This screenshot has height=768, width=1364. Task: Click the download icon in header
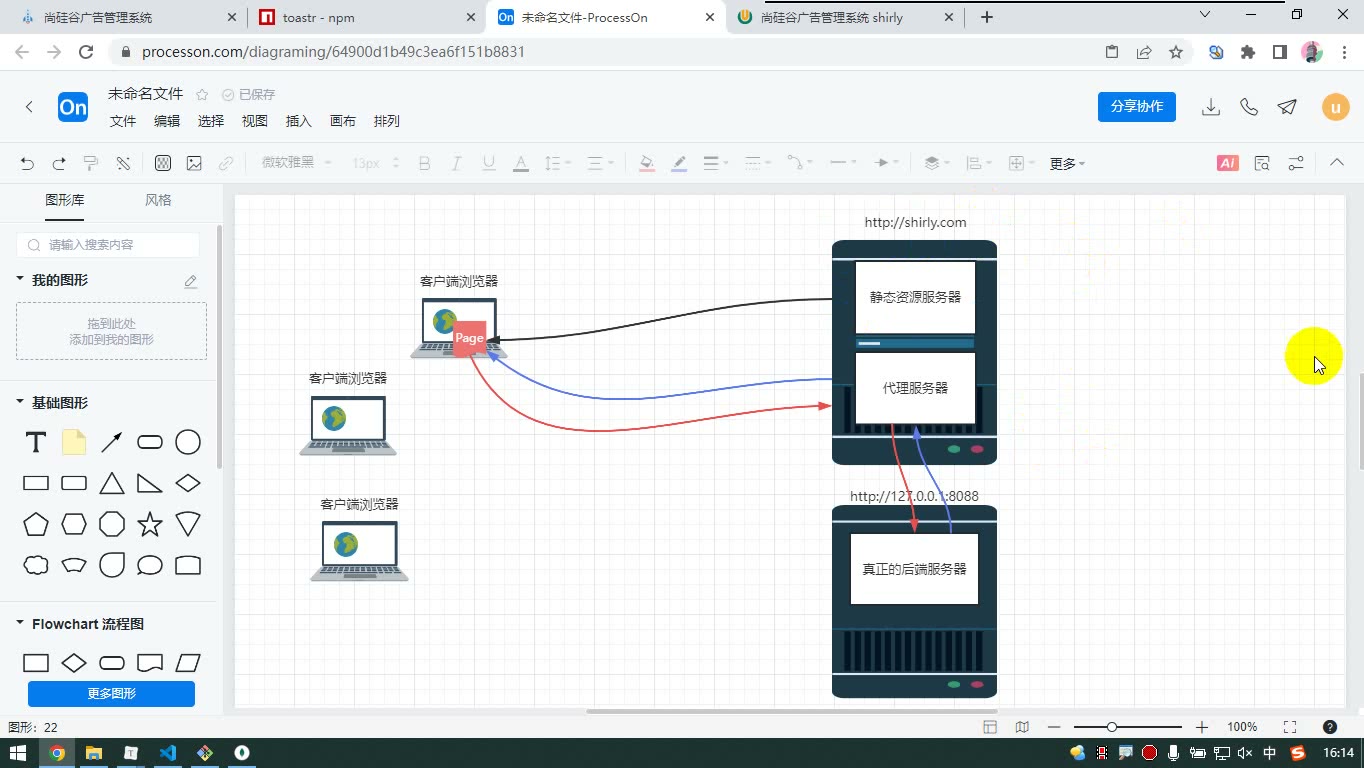click(x=1211, y=107)
